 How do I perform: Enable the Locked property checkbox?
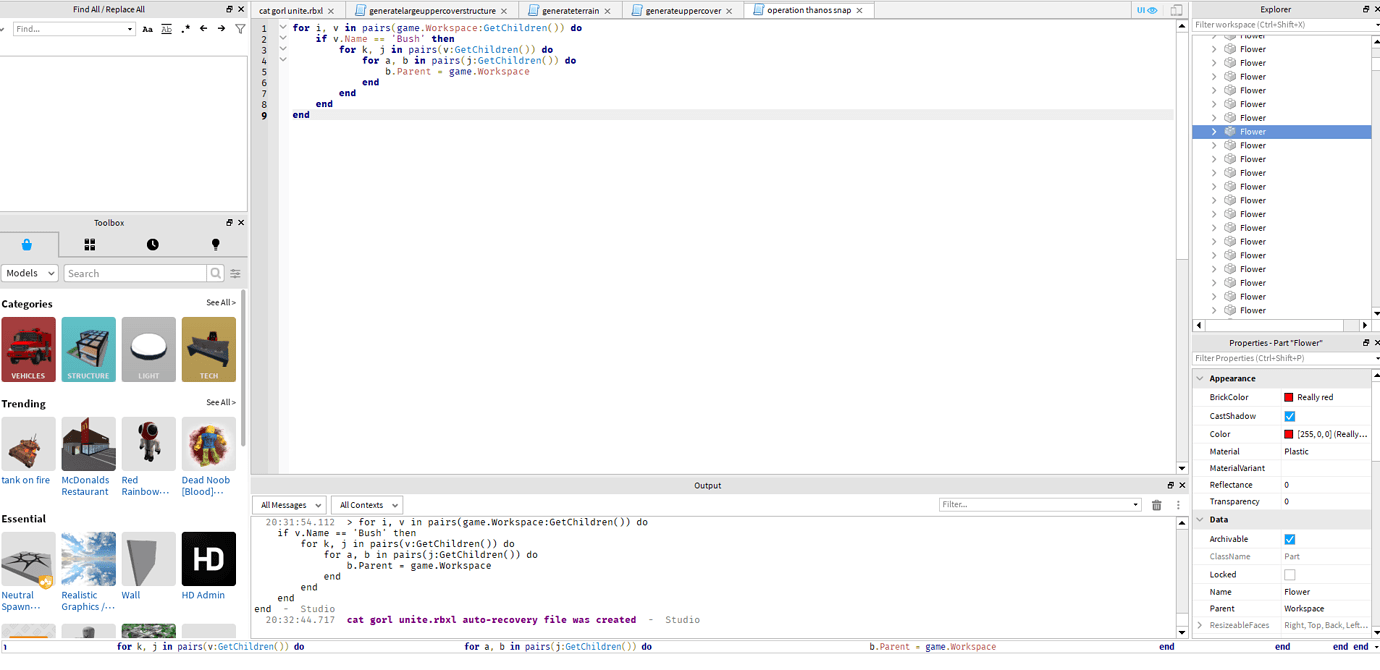[1290, 574]
